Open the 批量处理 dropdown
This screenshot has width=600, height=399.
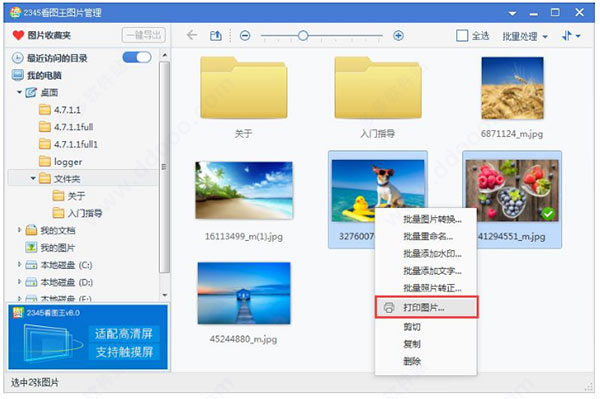click(x=525, y=36)
